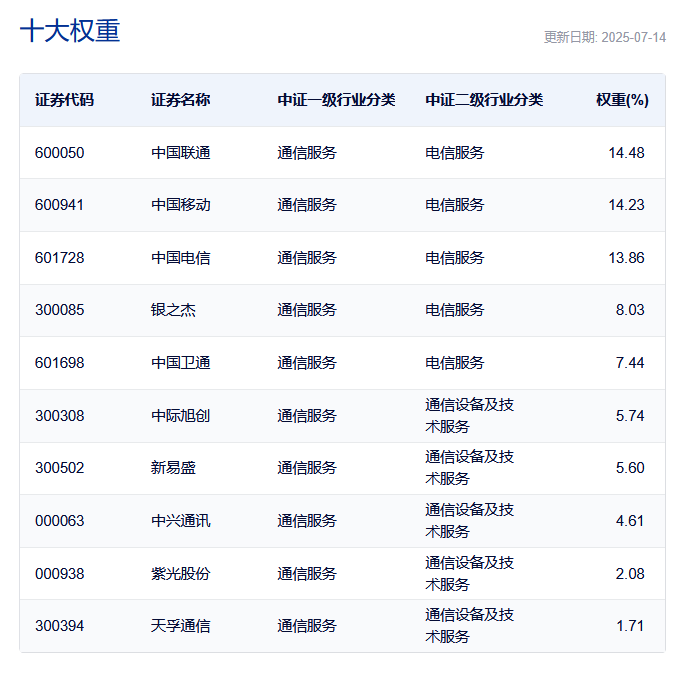This screenshot has width=693, height=678.
Task: Click the 中证一级行业分类 column header
Action: tap(336, 100)
